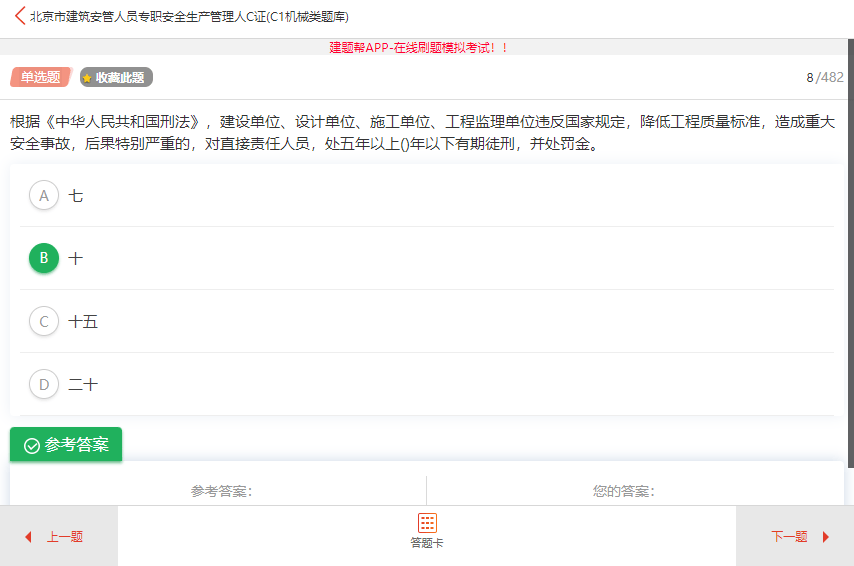This screenshot has height=566, width=854.
Task: Open the 答题卡 grid icon
Action: coord(427,523)
